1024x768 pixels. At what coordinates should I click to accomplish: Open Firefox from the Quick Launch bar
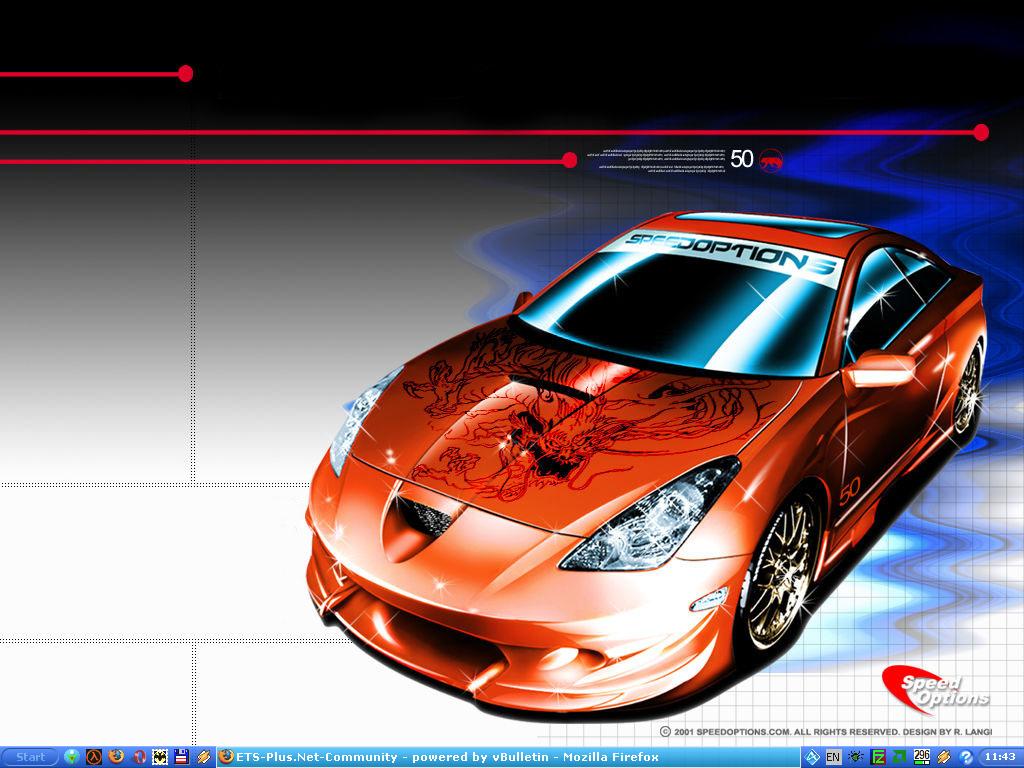tap(116, 757)
